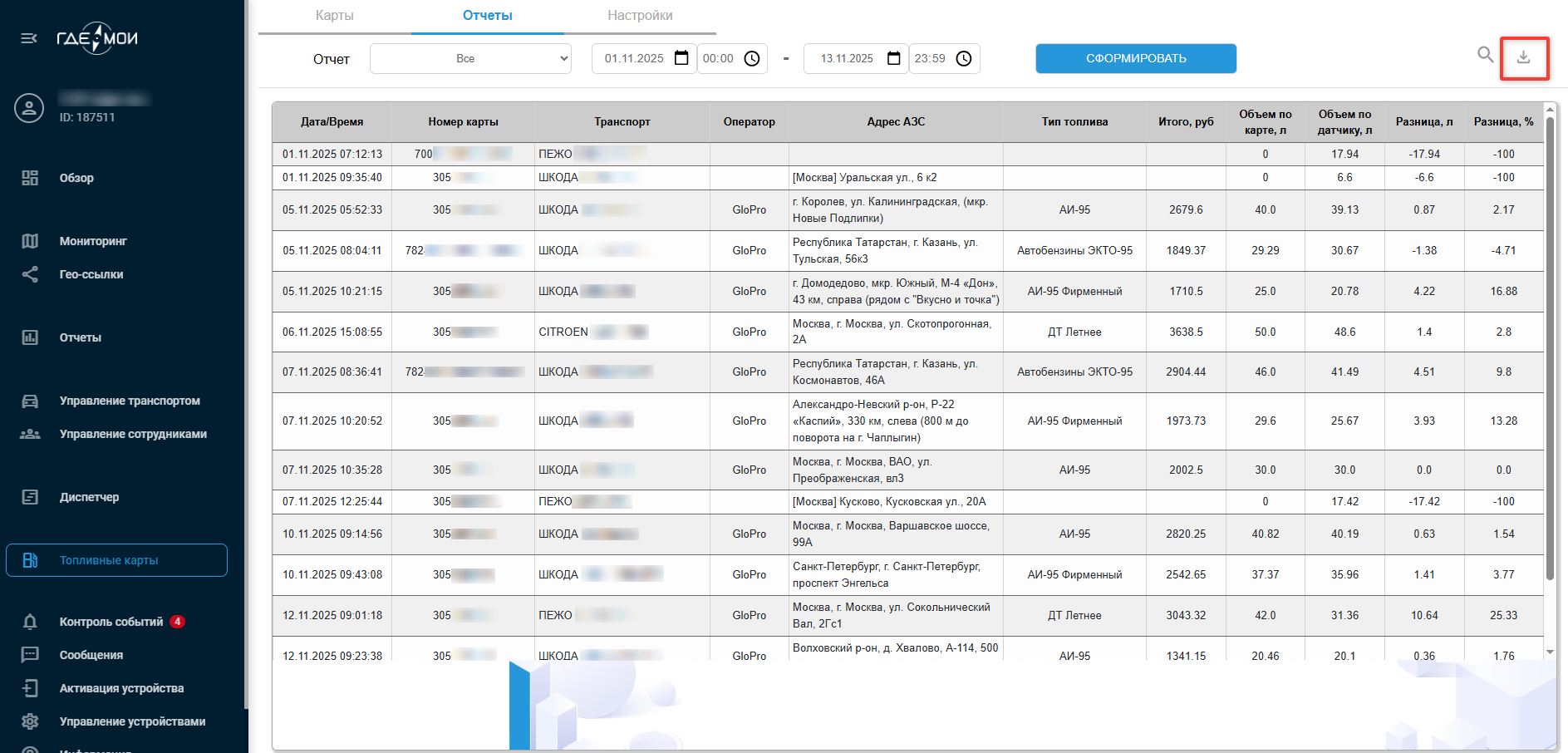Collapse sidebar with hamburger menu icon
This screenshot has height=753, width=1568.
[x=29, y=38]
